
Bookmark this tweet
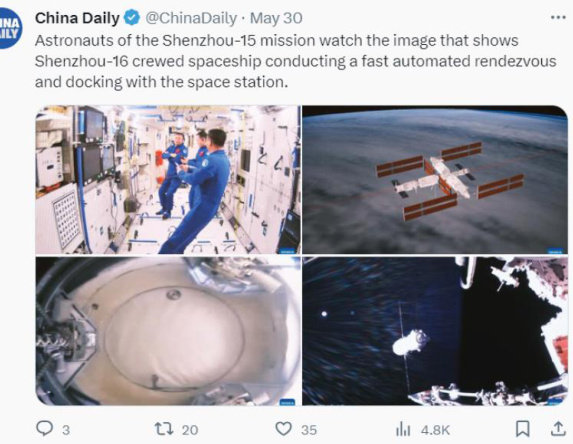(523, 429)
